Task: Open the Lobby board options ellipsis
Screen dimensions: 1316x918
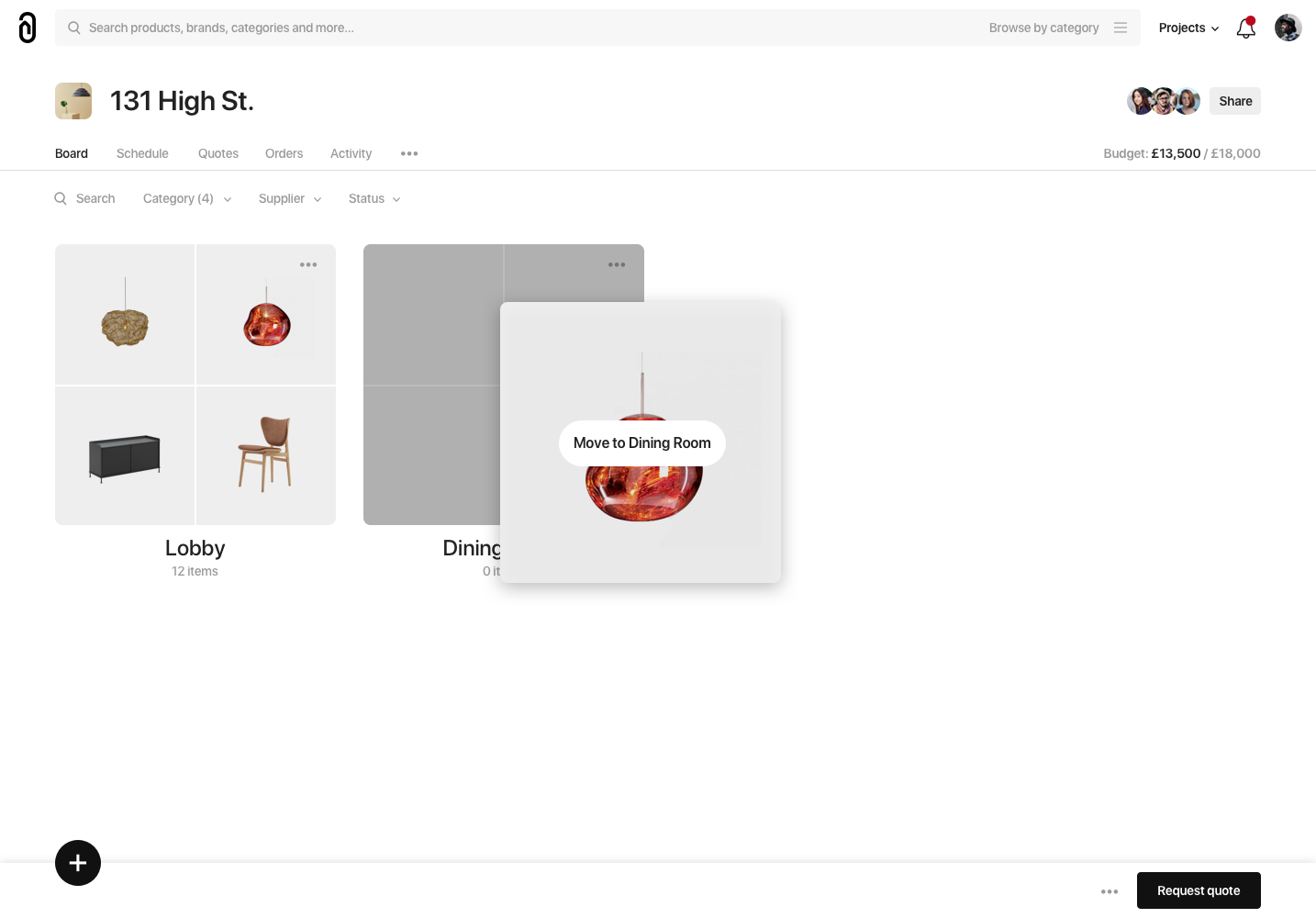Action: (x=308, y=264)
